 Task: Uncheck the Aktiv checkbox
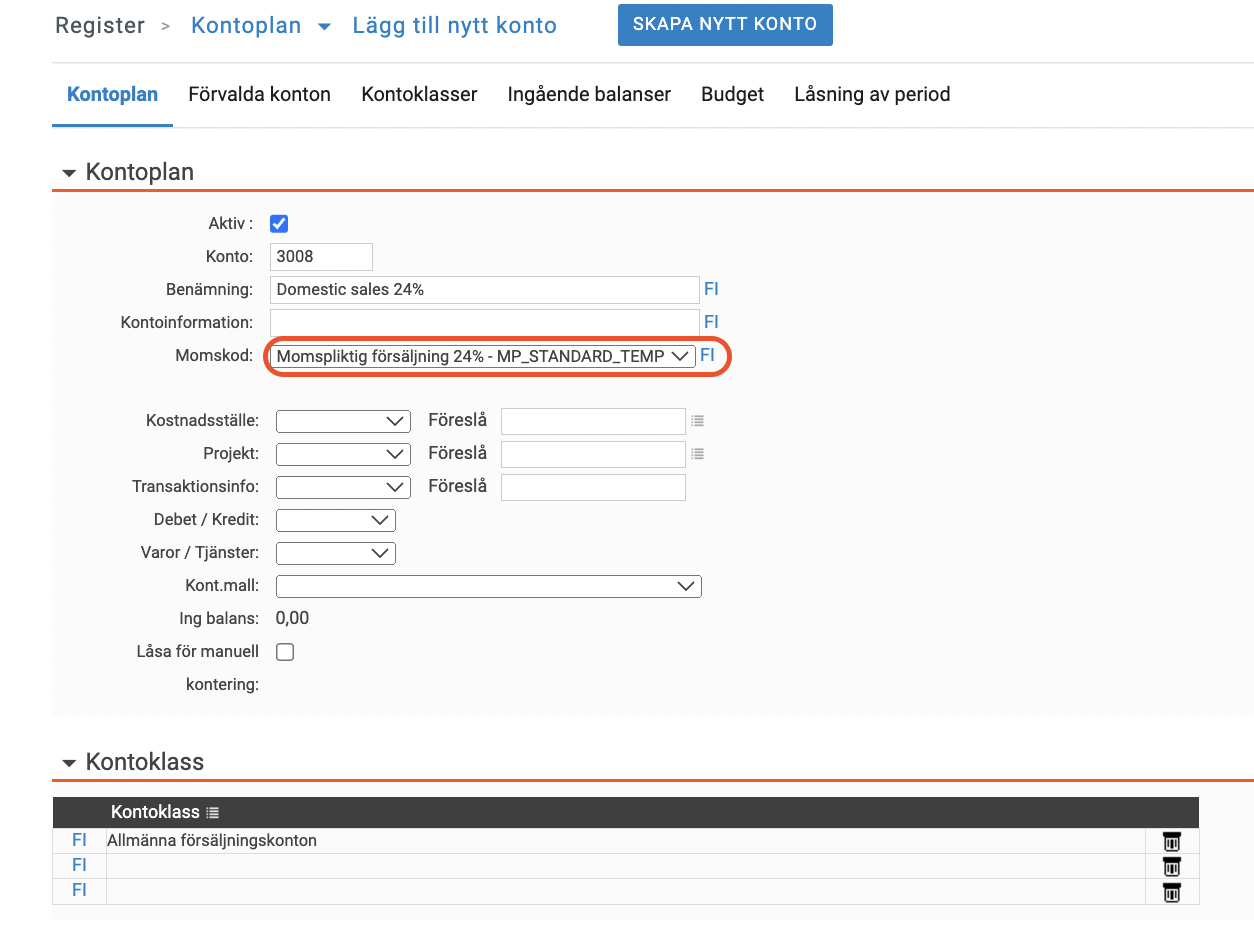(279, 224)
